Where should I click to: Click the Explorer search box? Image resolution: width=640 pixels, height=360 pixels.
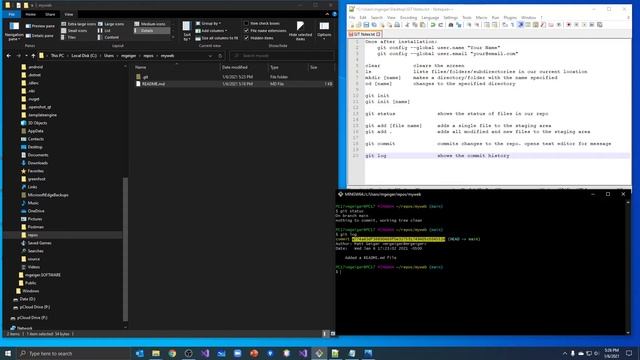283,56
